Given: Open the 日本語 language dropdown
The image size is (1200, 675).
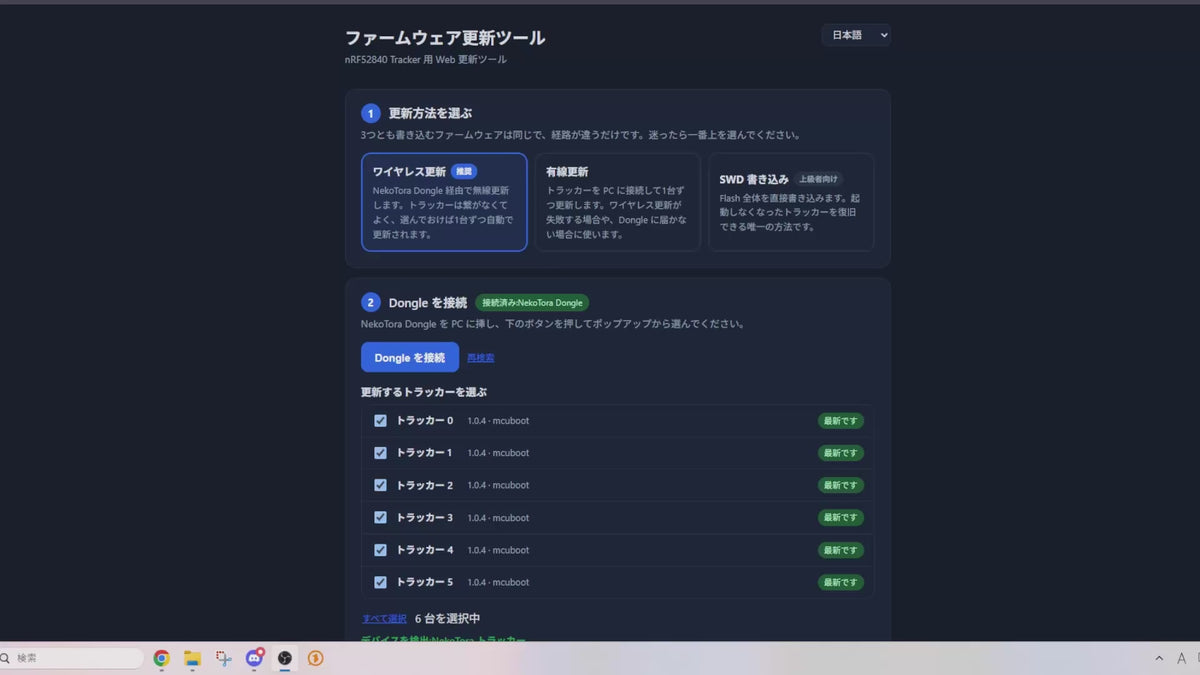Looking at the screenshot, I should point(856,35).
